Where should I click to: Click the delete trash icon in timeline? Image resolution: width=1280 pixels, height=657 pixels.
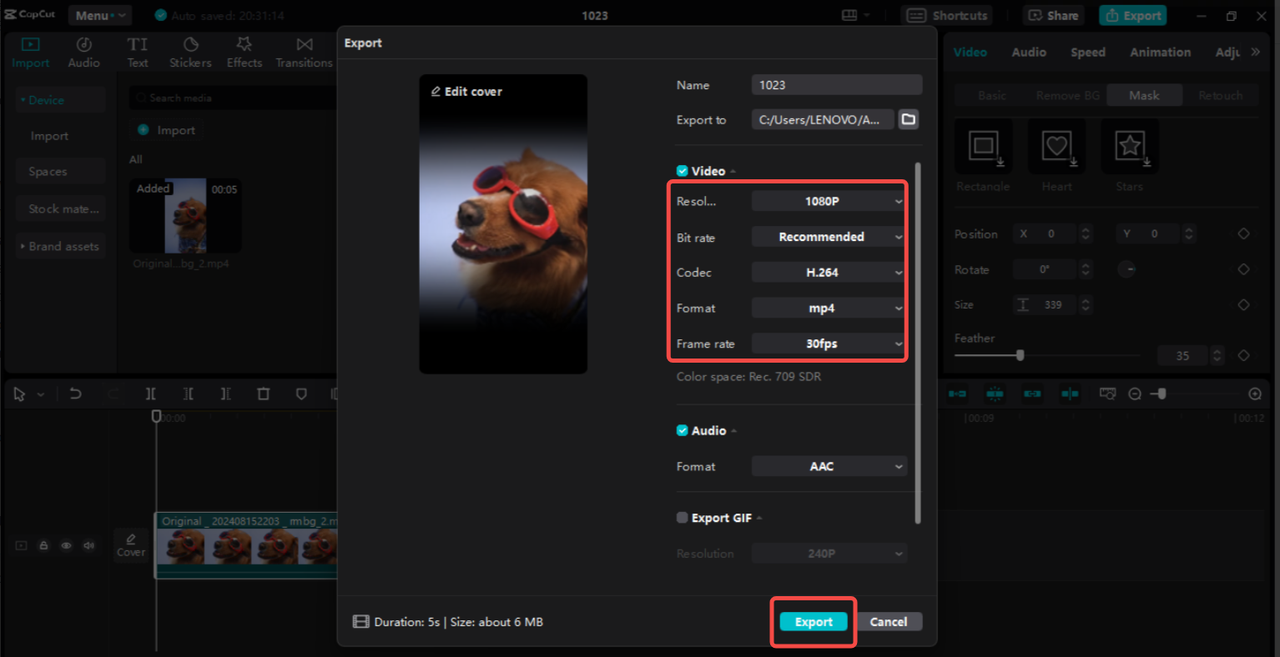pyautogui.click(x=263, y=394)
